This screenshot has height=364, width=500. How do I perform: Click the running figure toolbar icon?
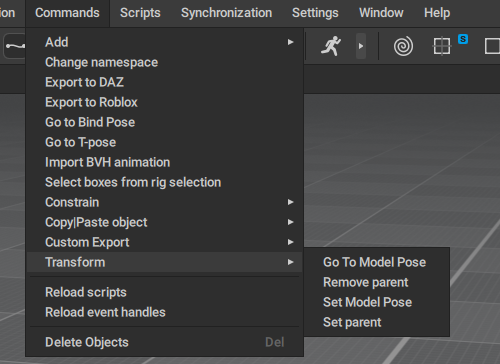(x=331, y=46)
